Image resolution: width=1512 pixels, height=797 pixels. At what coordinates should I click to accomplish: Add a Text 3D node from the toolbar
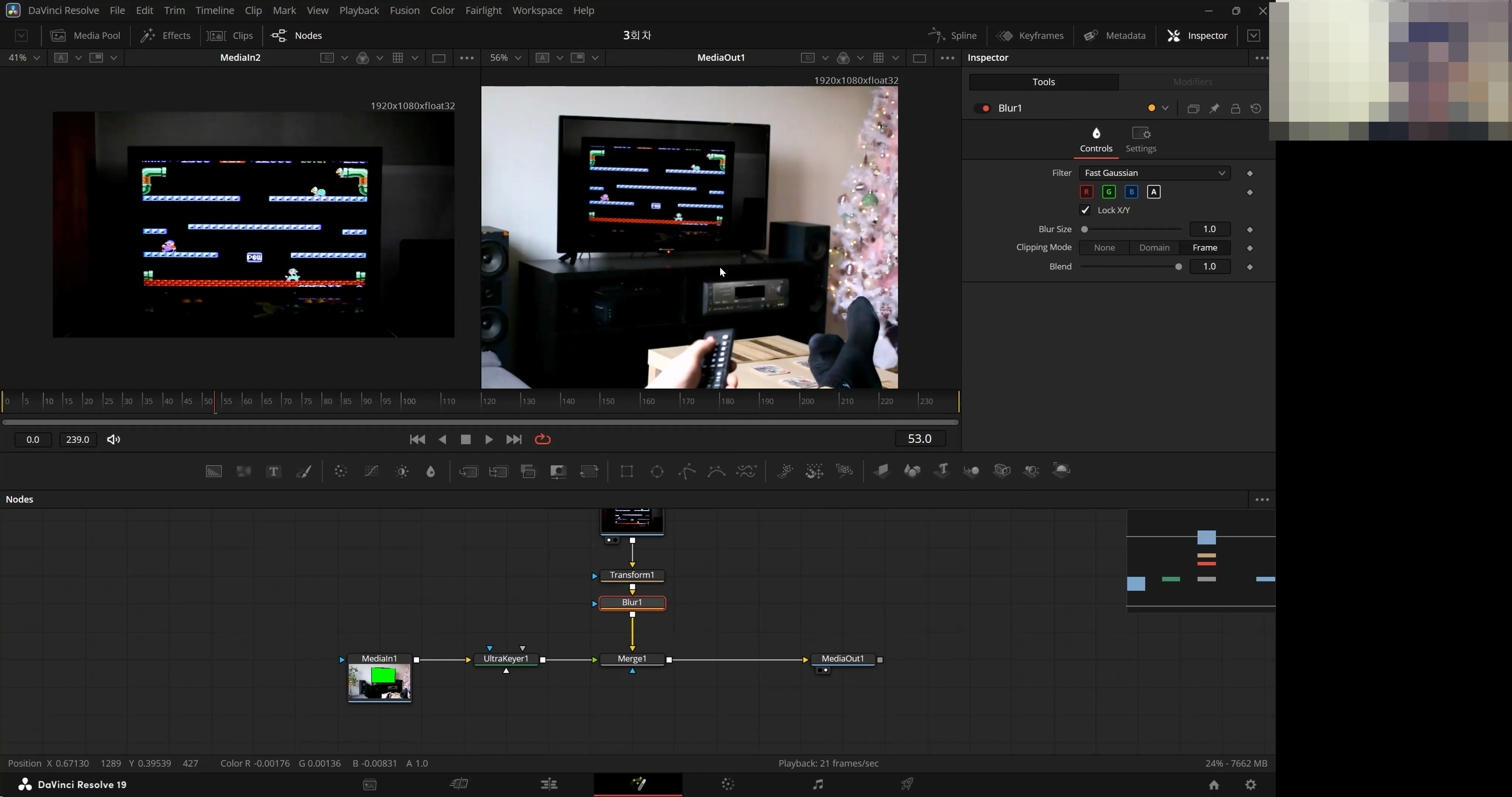941,471
